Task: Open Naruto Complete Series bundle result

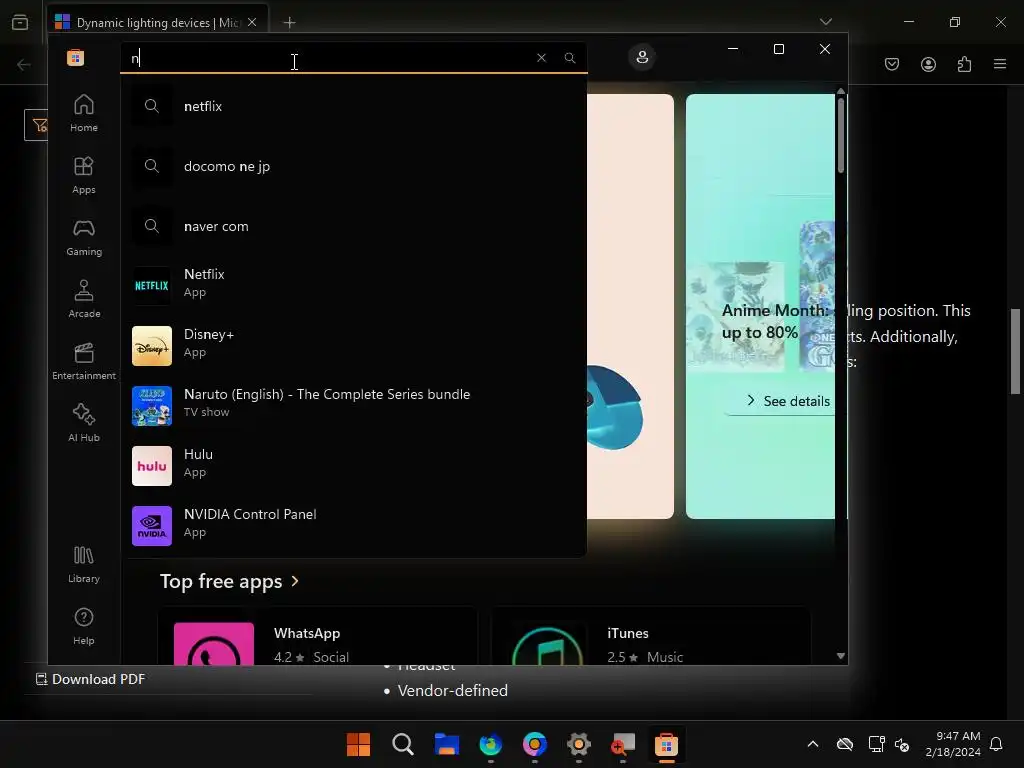Action: (x=354, y=406)
